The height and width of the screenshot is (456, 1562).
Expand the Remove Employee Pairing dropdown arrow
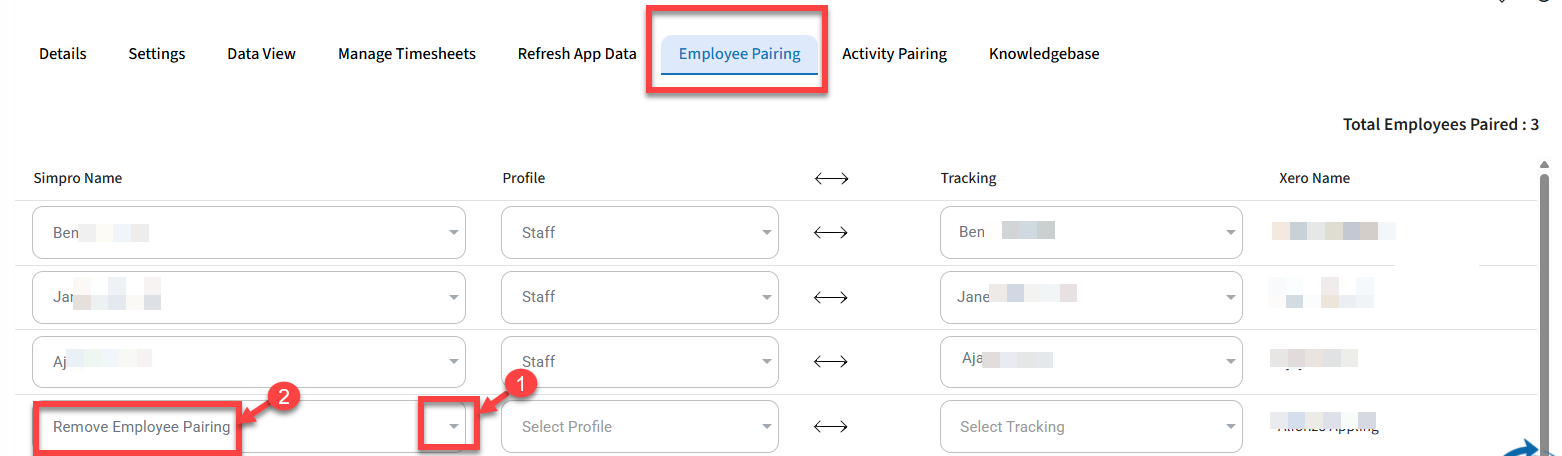(x=454, y=427)
